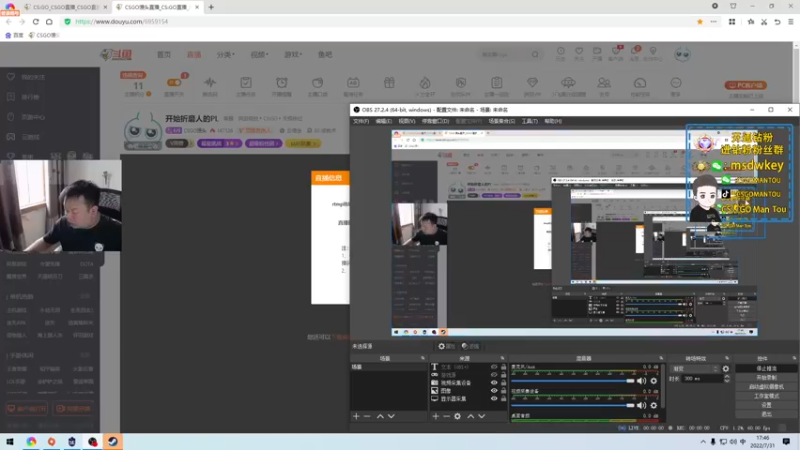Toggle visibility of the second source in the list
Viewport: 800px width, 450px height.
pos(494,375)
